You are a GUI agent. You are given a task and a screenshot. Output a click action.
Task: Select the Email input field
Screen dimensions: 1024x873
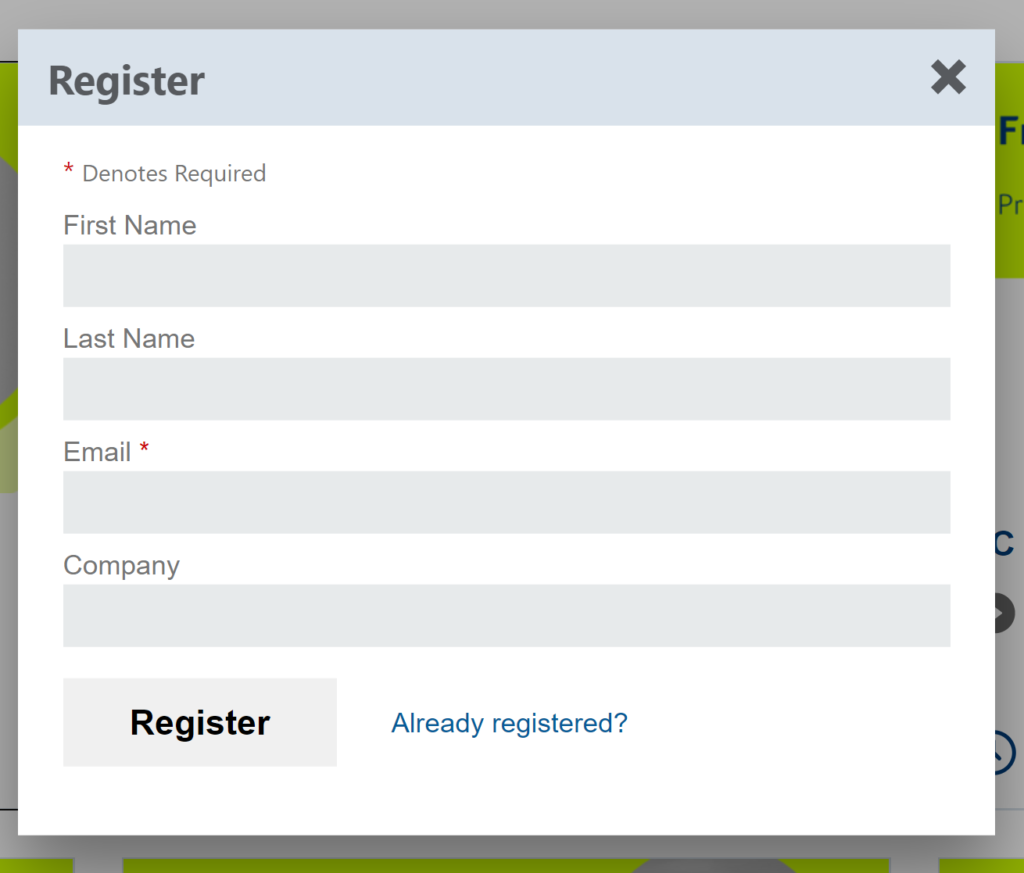point(506,501)
